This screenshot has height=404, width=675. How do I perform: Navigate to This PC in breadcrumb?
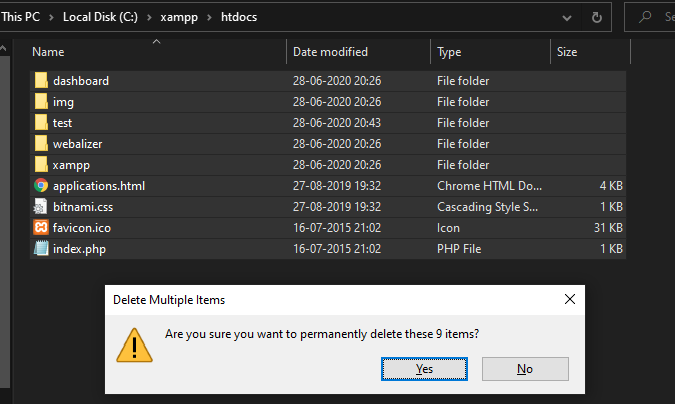pyautogui.click(x=21, y=17)
